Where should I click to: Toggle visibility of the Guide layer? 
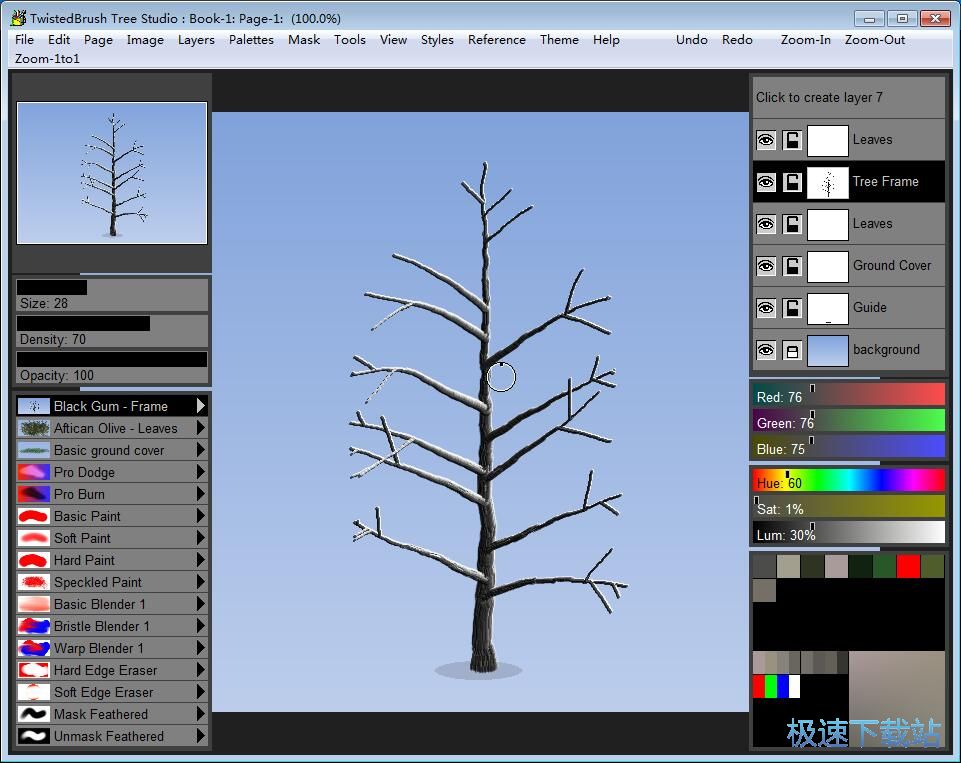pos(766,308)
